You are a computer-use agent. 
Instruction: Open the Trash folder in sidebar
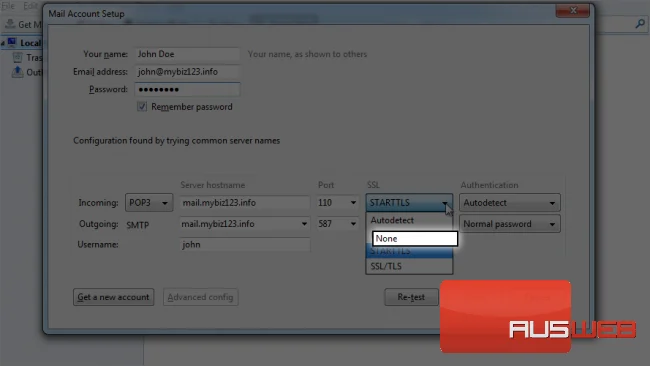(x=27, y=58)
